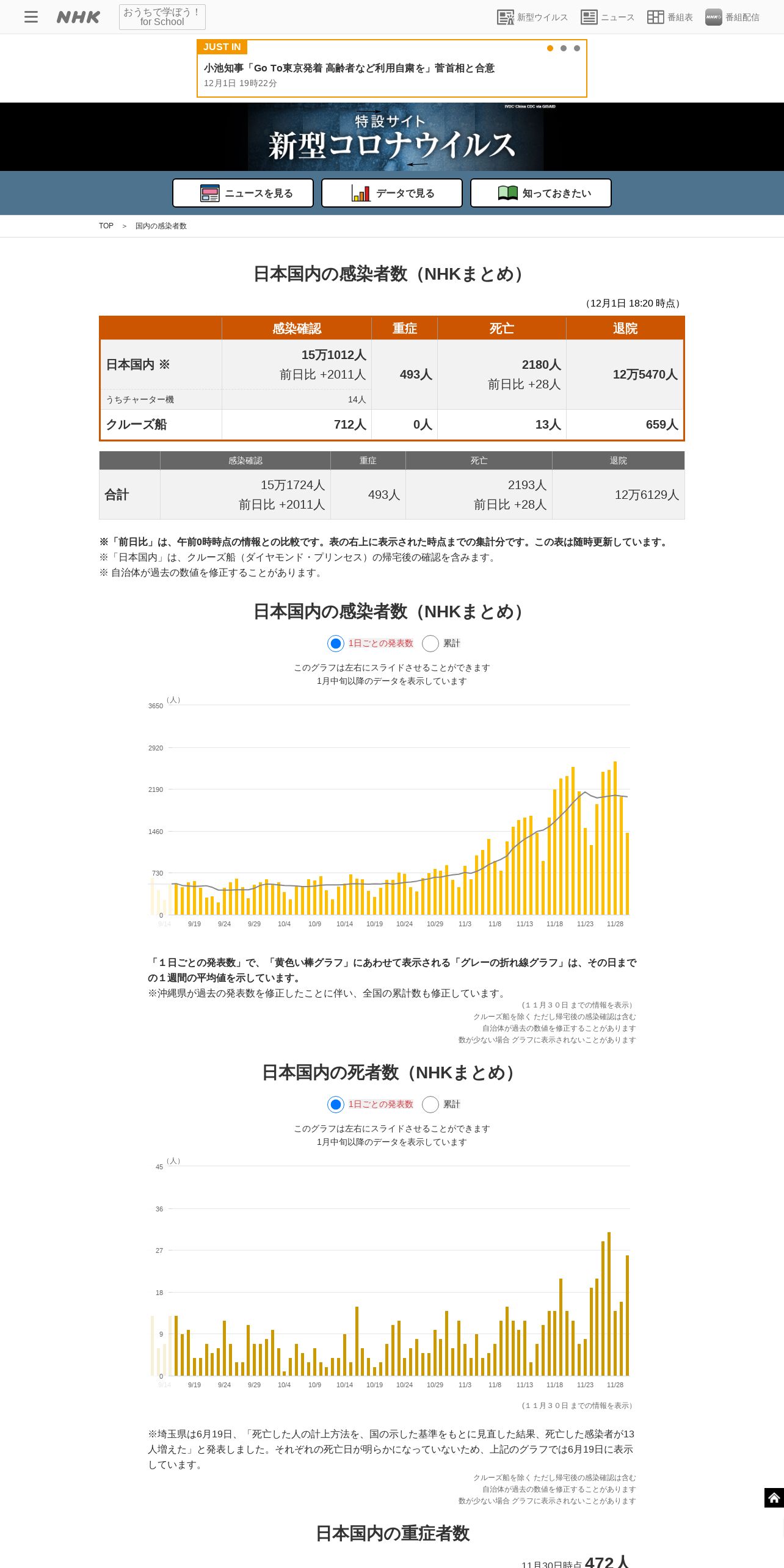Open the hamburger menu icon
The height and width of the screenshot is (1568, 784).
coord(31,17)
